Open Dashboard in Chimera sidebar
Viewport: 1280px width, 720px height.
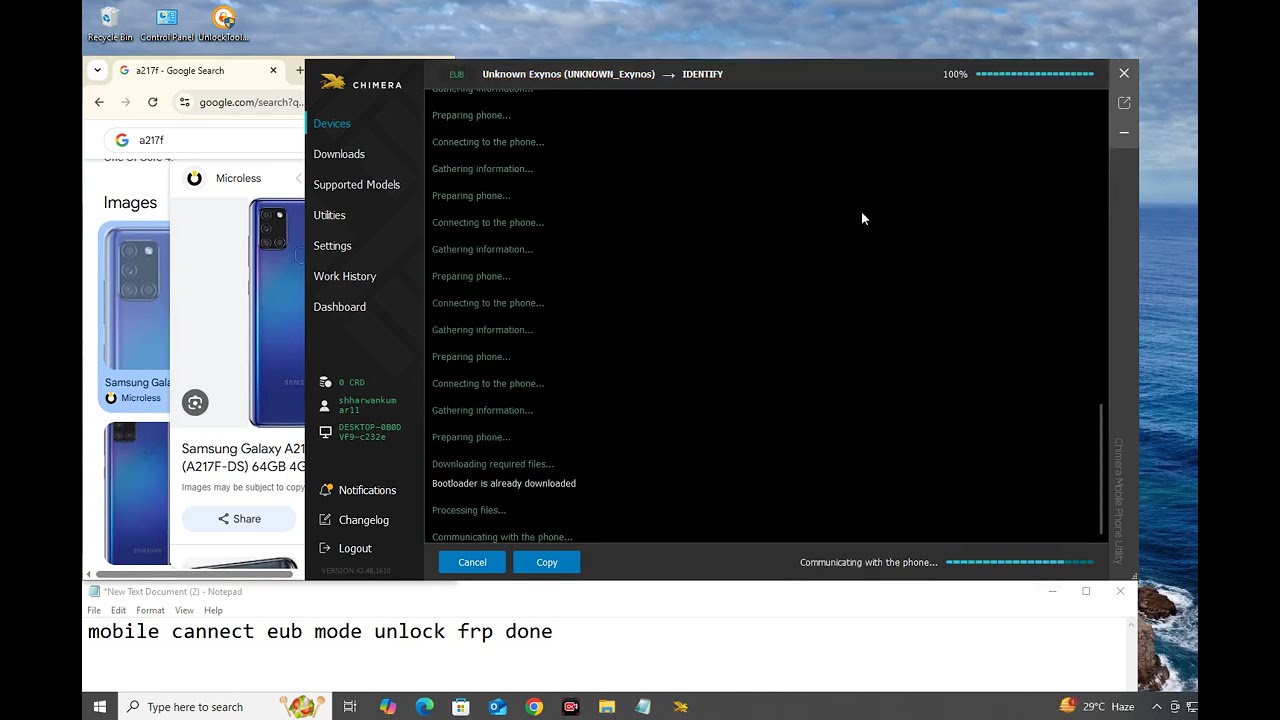click(339, 307)
